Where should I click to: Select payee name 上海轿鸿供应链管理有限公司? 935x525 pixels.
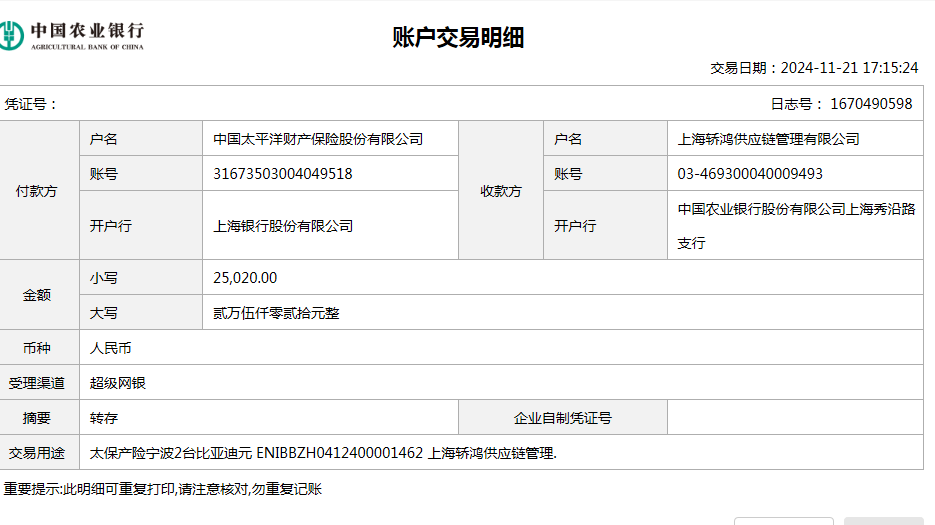(x=768, y=139)
